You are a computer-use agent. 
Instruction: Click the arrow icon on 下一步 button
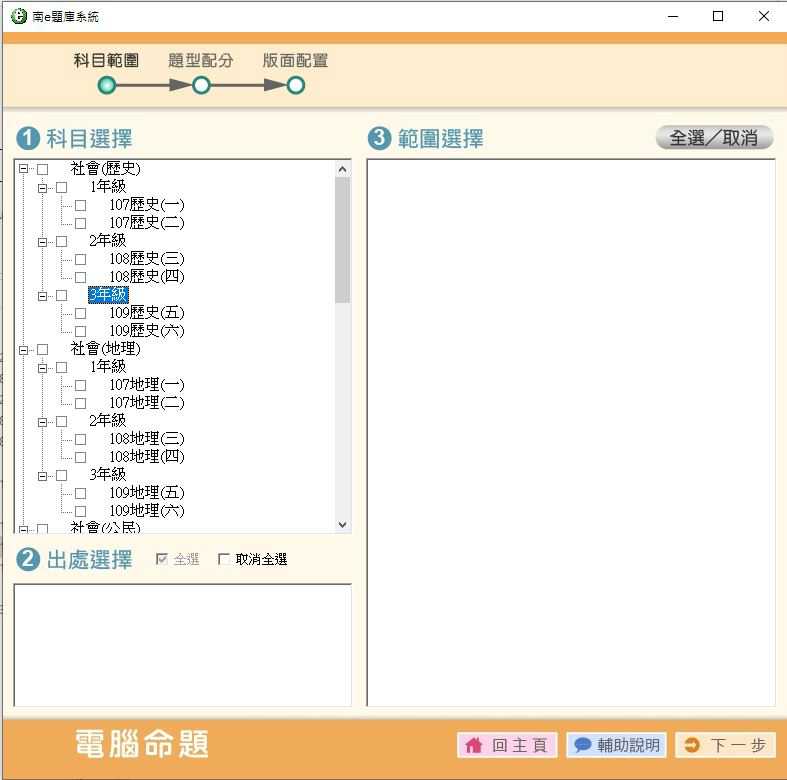[x=692, y=745]
